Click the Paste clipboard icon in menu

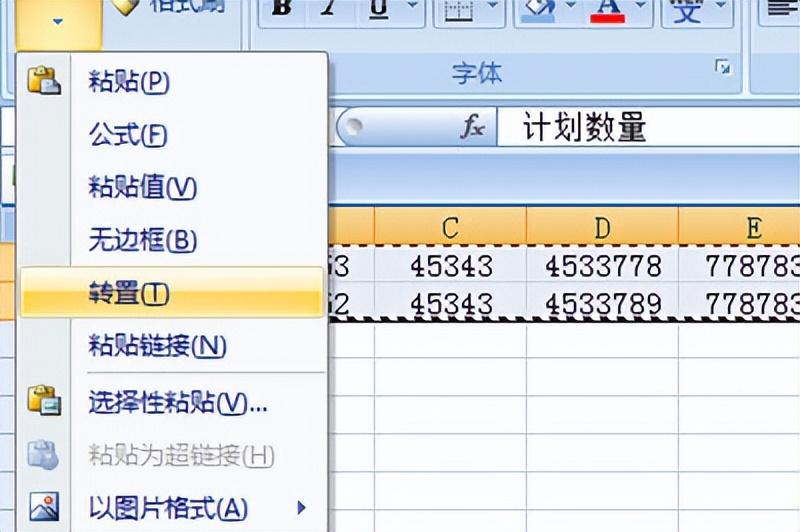pos(44,81)
